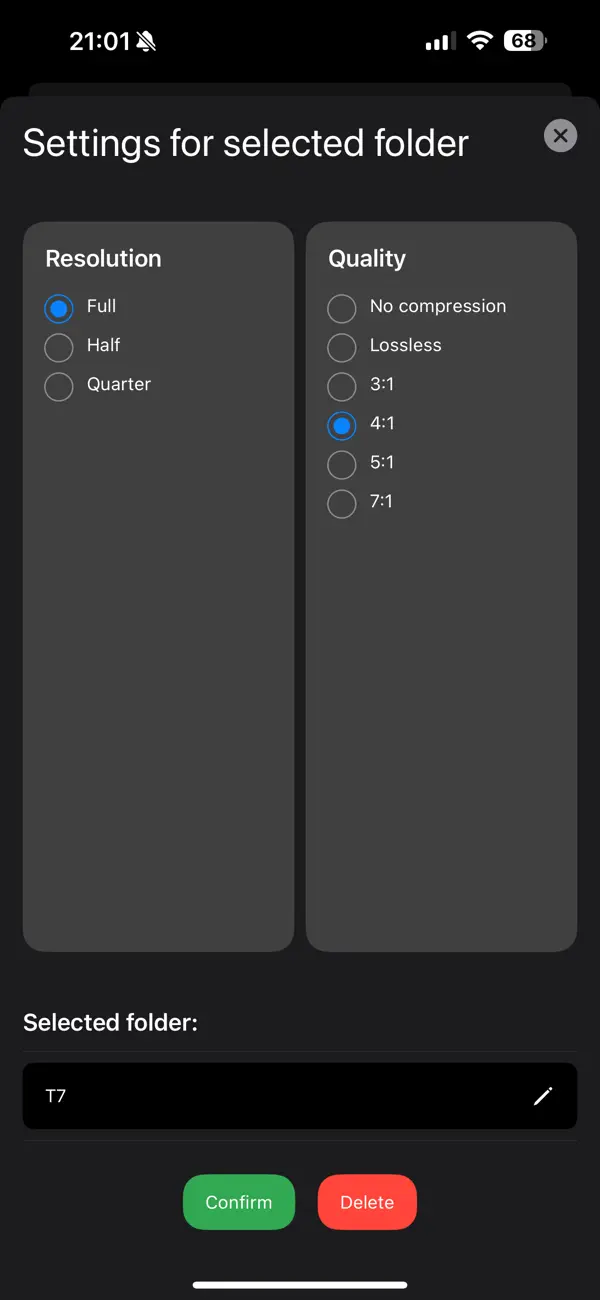Viewport: 600px width, 1300px height.
Task: Select Lossless quality
Action: pos(341,347)
